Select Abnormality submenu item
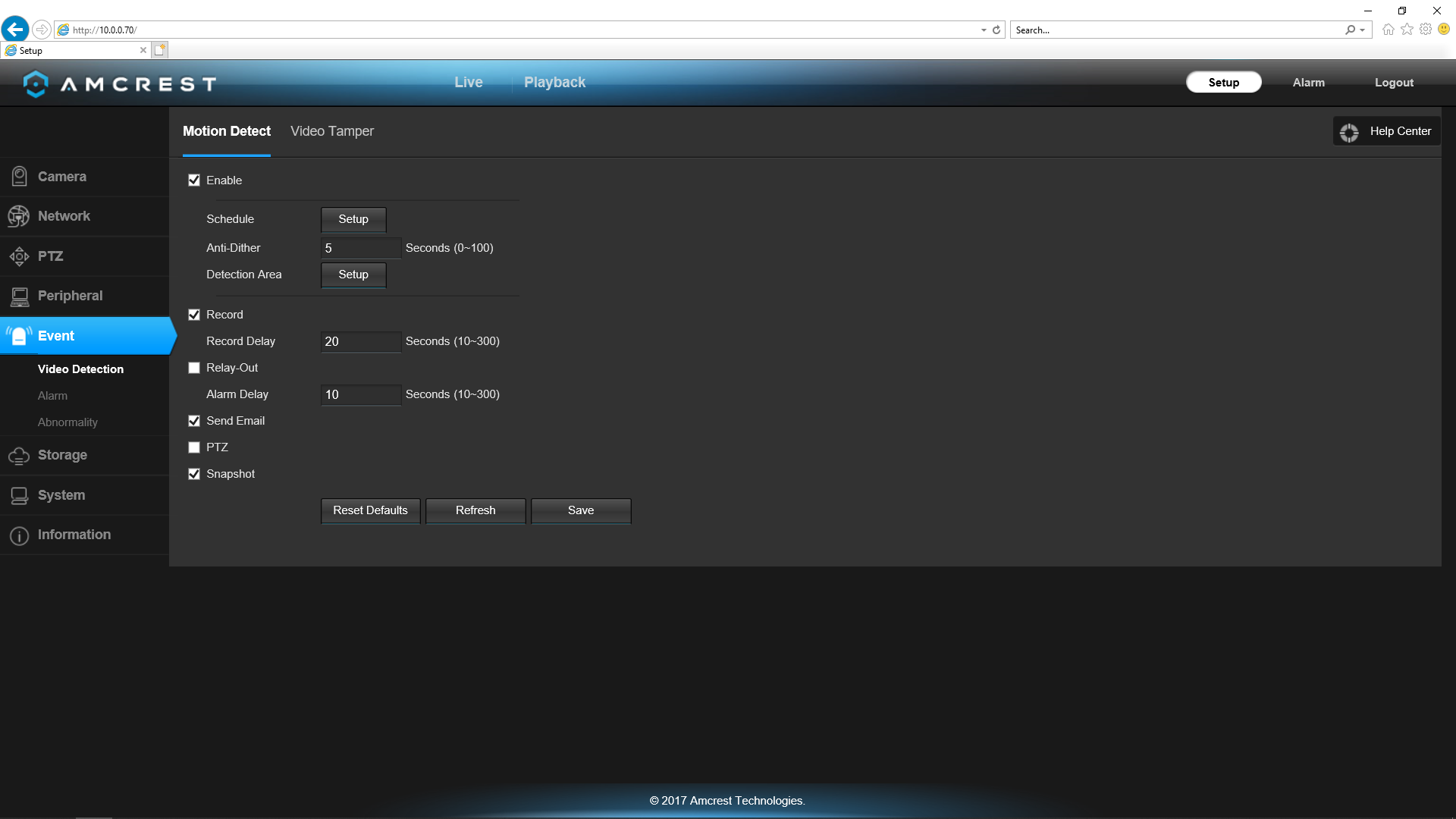The height and width of the screenshot is (819, 1456). tap(67, 422)
